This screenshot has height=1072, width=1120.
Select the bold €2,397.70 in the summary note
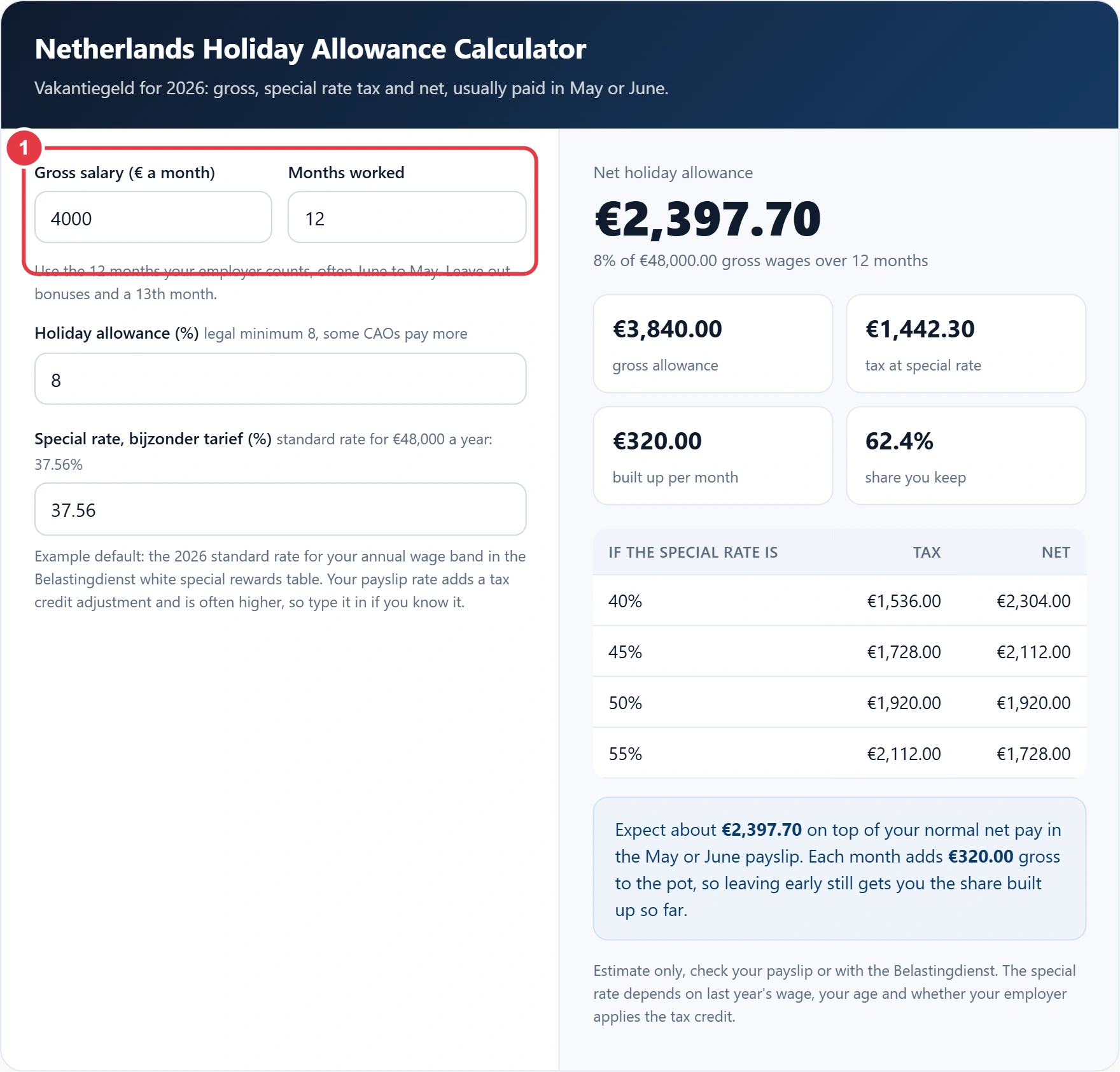(x=762, y=829)
